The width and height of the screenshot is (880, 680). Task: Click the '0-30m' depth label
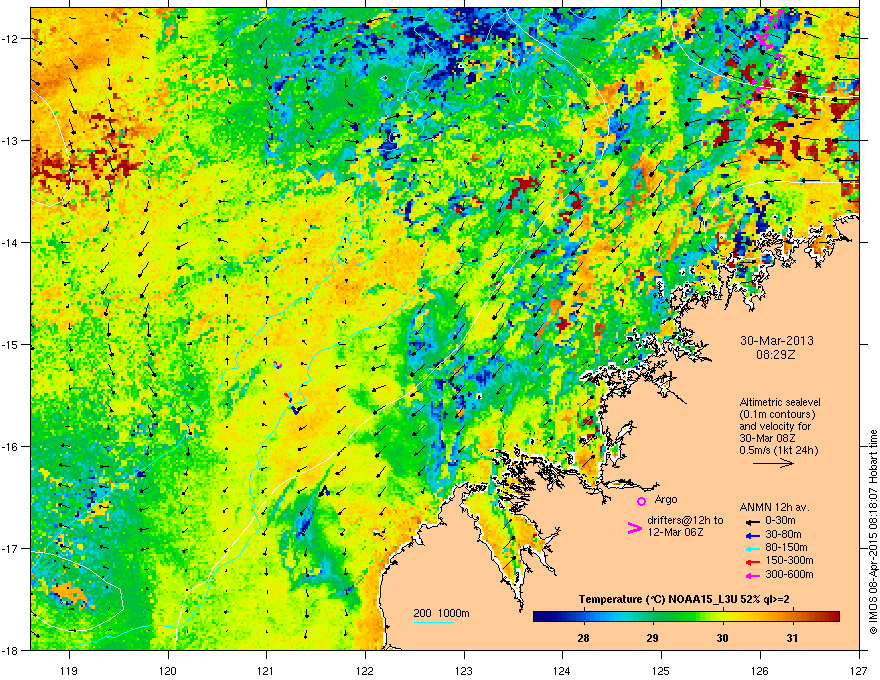pyautogui.click(x=781, y=521)
